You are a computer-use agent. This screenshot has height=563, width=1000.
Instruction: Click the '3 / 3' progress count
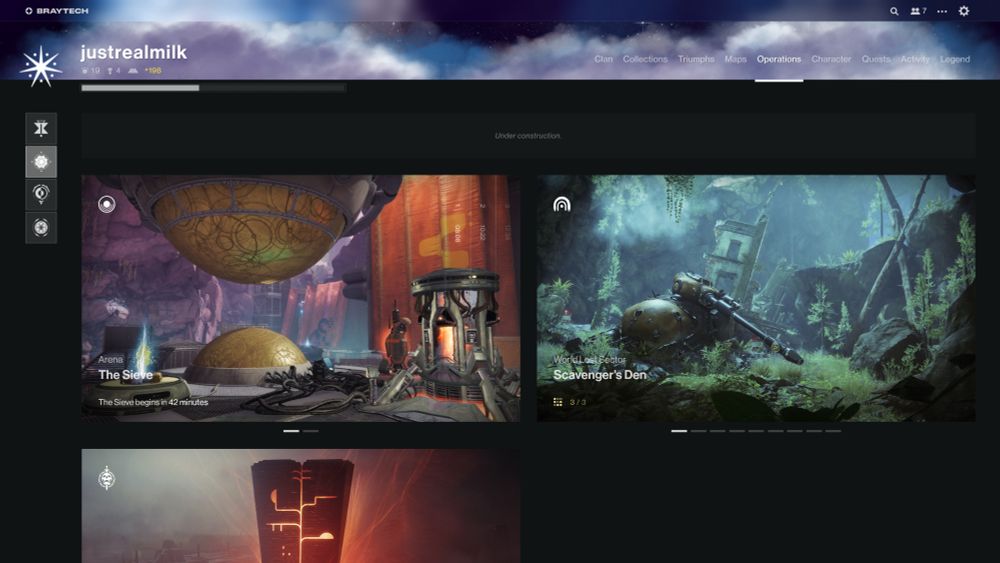point(578,402)
